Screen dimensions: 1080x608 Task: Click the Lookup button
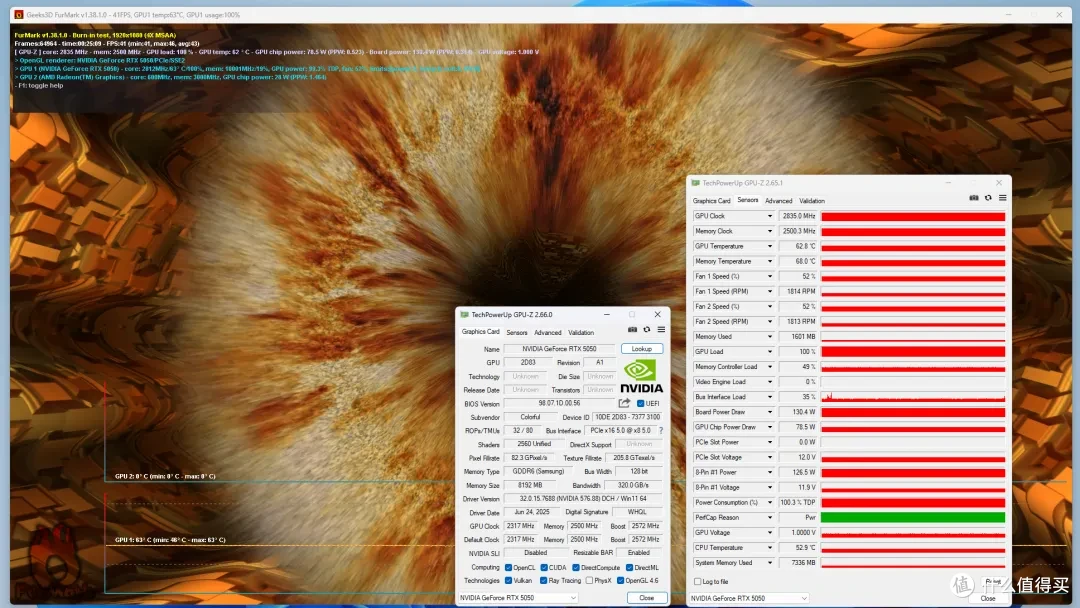click(x=641, y=349)
